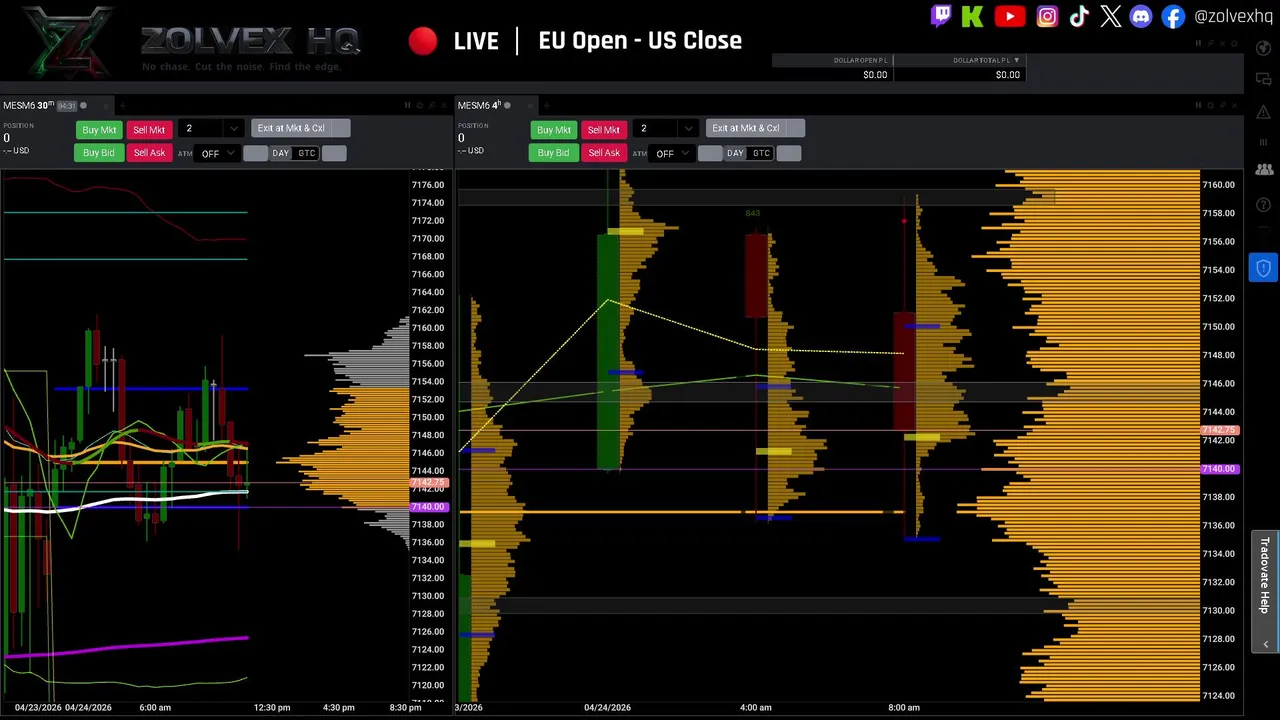Click 7140.00 price marker on 30m axis
Viewport: 1280px width, 720px height.
tap(430, 507)
